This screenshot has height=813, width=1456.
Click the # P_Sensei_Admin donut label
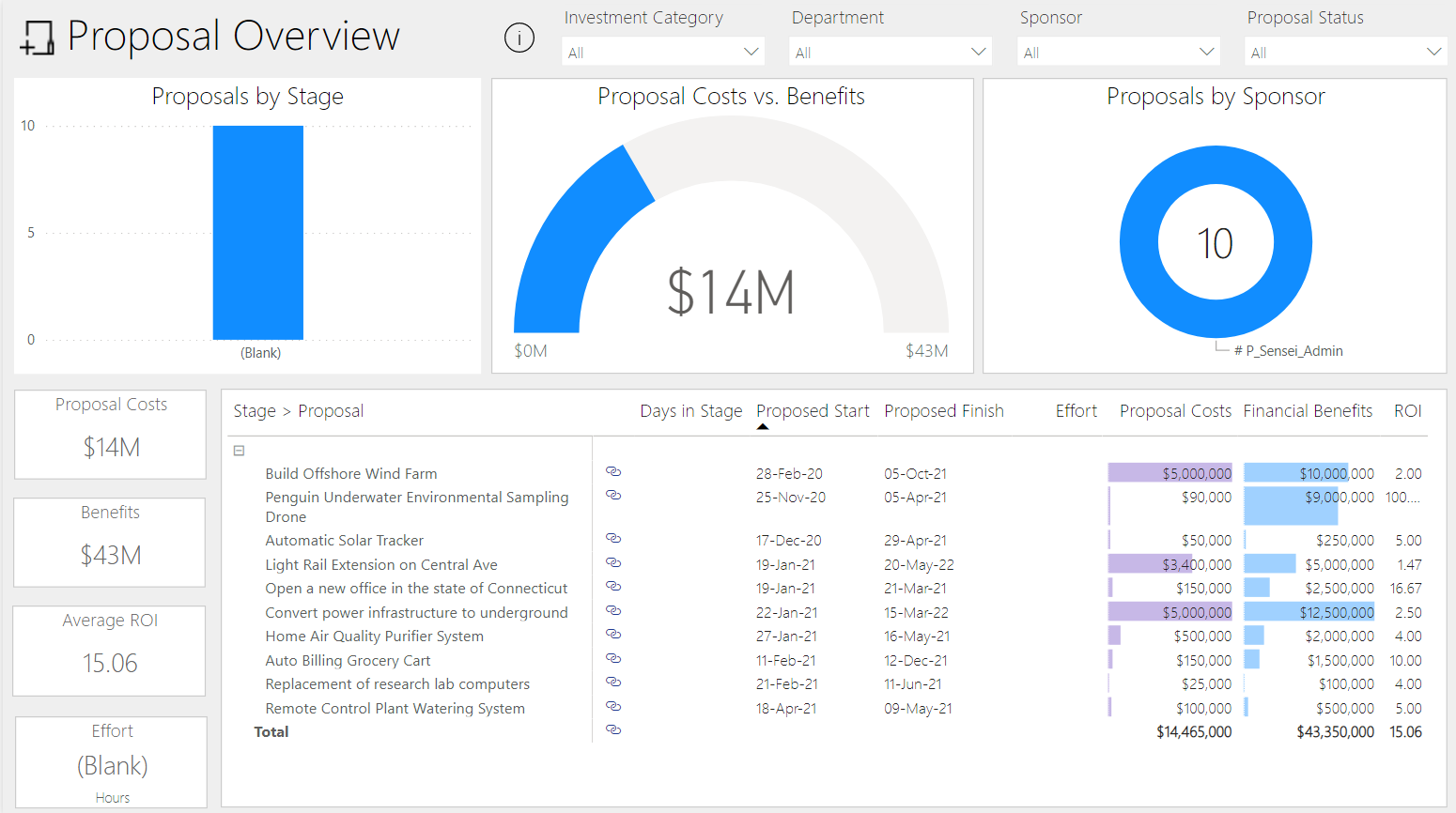(x=1289, y=351)
